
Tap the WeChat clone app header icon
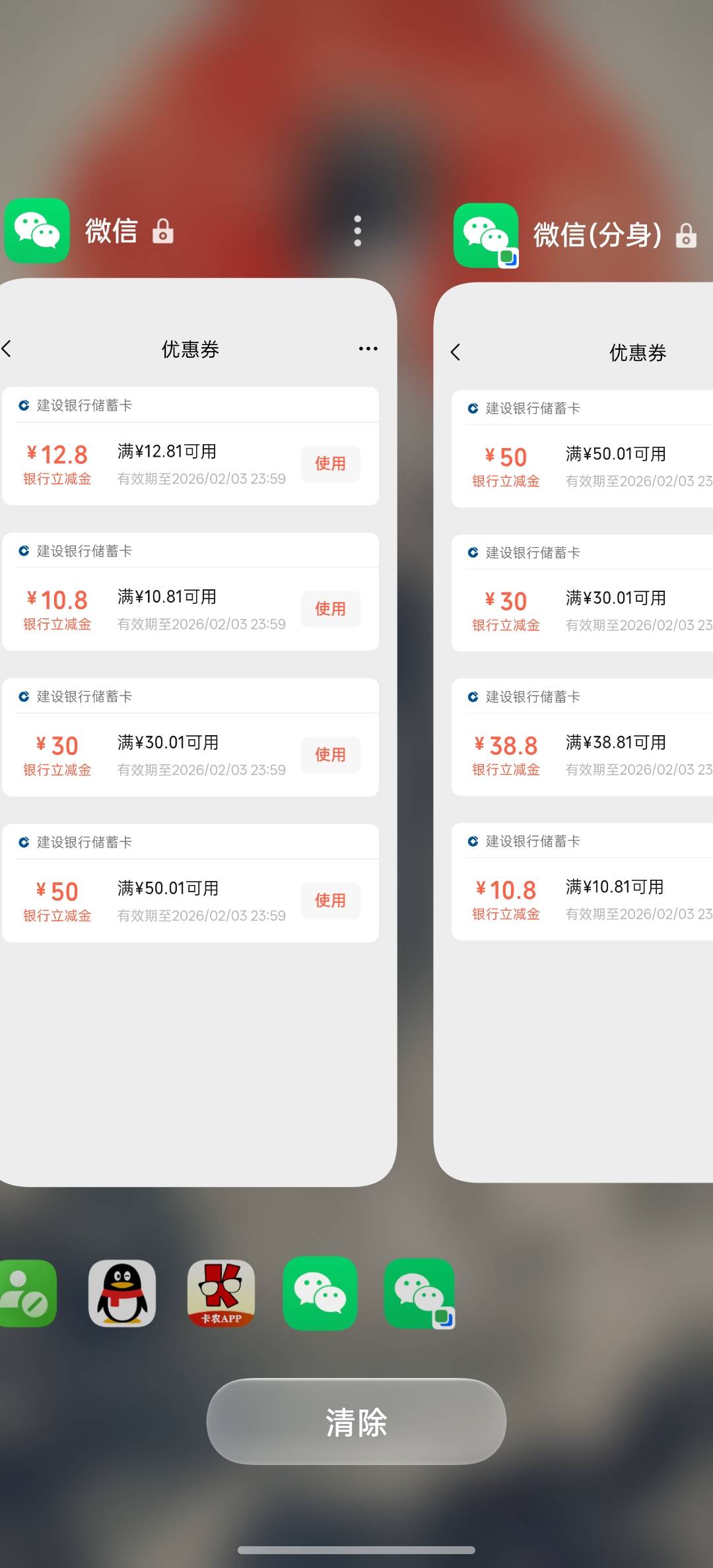coord(486,236)
